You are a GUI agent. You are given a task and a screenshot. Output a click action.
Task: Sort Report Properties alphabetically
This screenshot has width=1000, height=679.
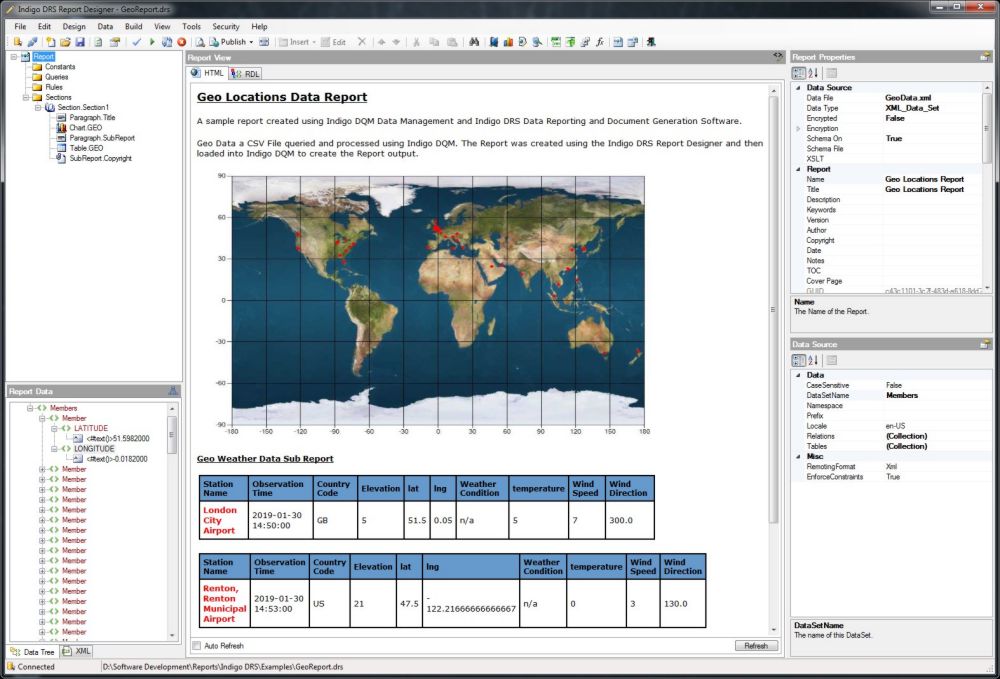click(813, 73)
